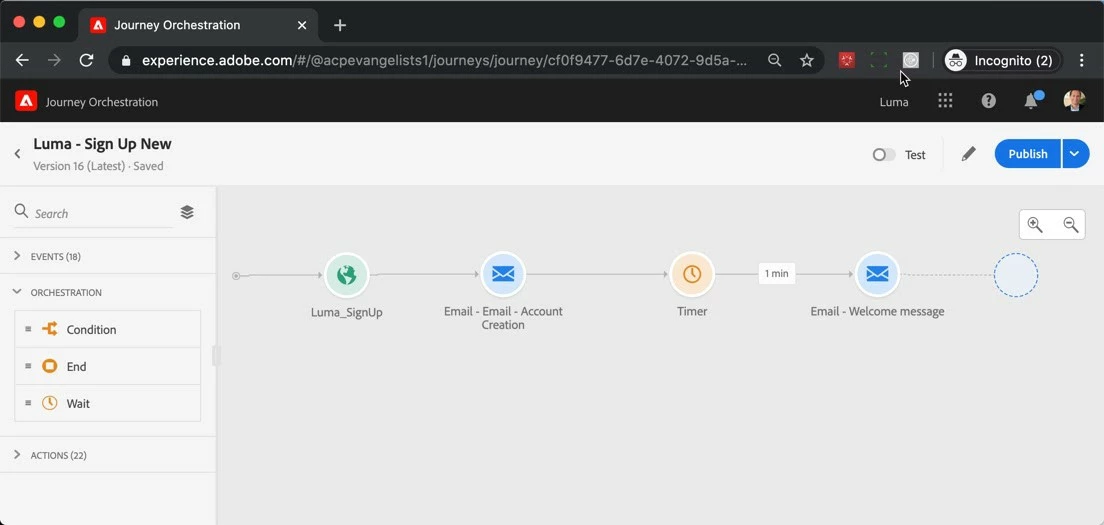Select the Condition activity
1104x525 pixels.
108,329
